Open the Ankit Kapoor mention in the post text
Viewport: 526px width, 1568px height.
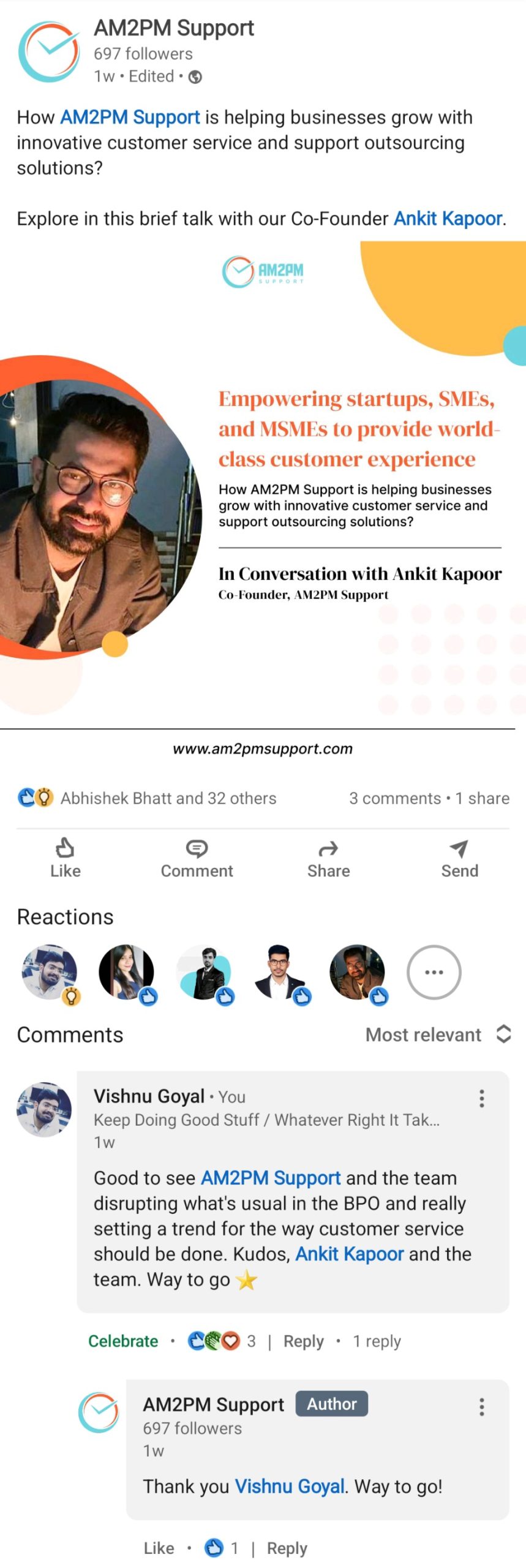pos(448,219)
